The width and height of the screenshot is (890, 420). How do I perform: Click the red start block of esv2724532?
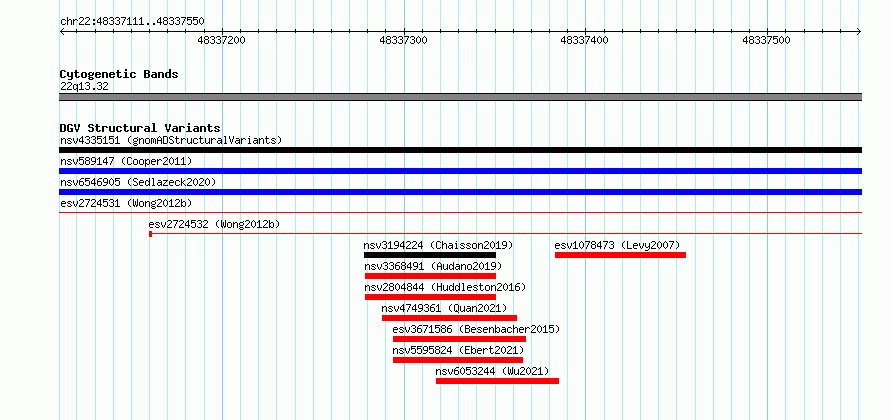point(150,234)
